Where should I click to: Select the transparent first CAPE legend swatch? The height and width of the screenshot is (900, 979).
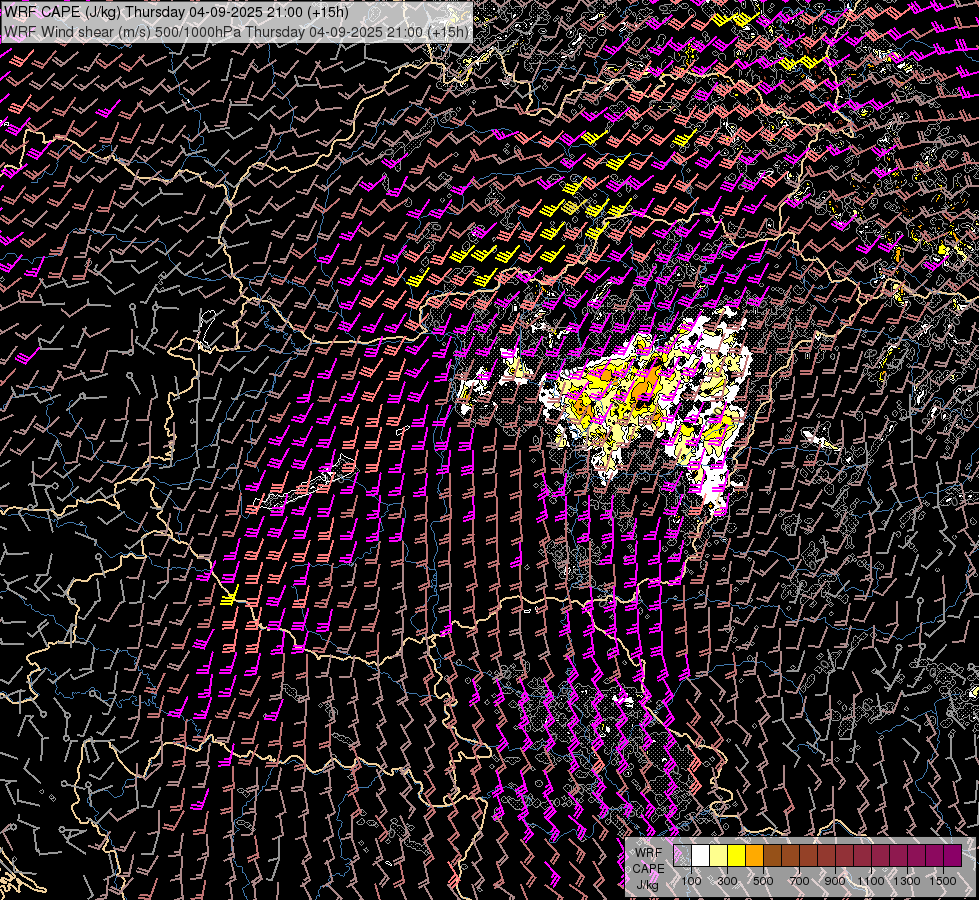click(x=682, y=856)
